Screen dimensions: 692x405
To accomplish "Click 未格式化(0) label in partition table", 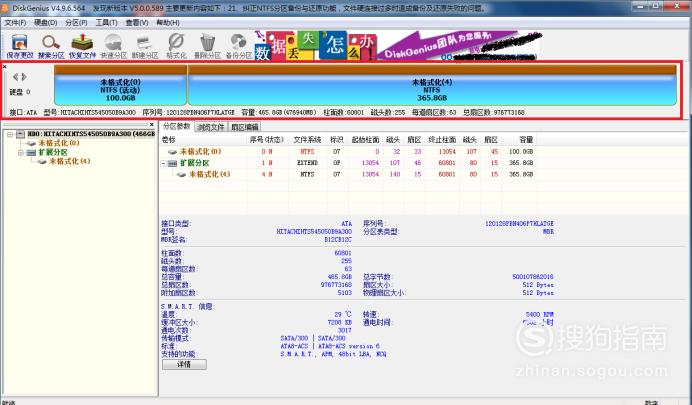I will point(200,152).
